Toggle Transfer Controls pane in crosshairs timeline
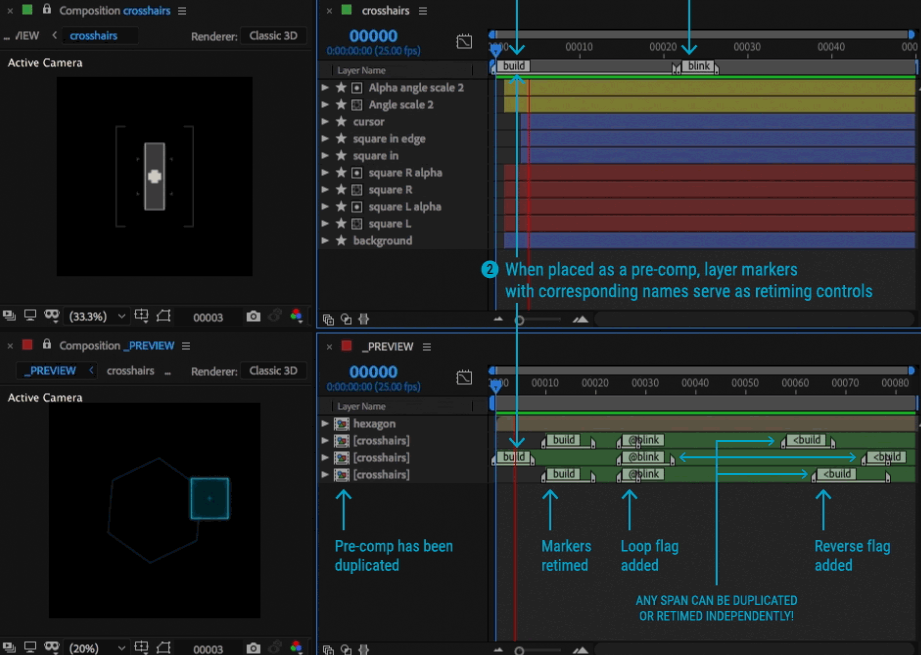921x655 pixels. 346,320
